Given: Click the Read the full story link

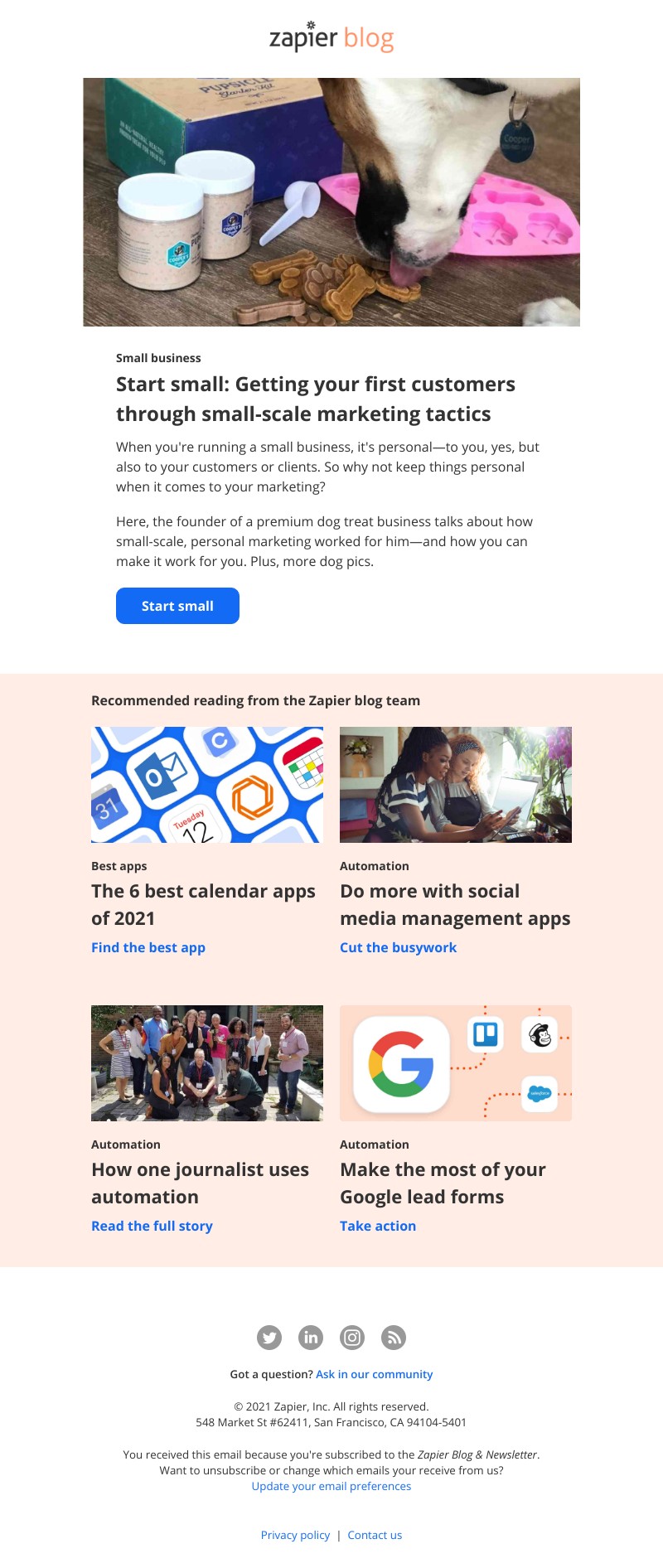Looking at the screenshot, I should 152,1226.
